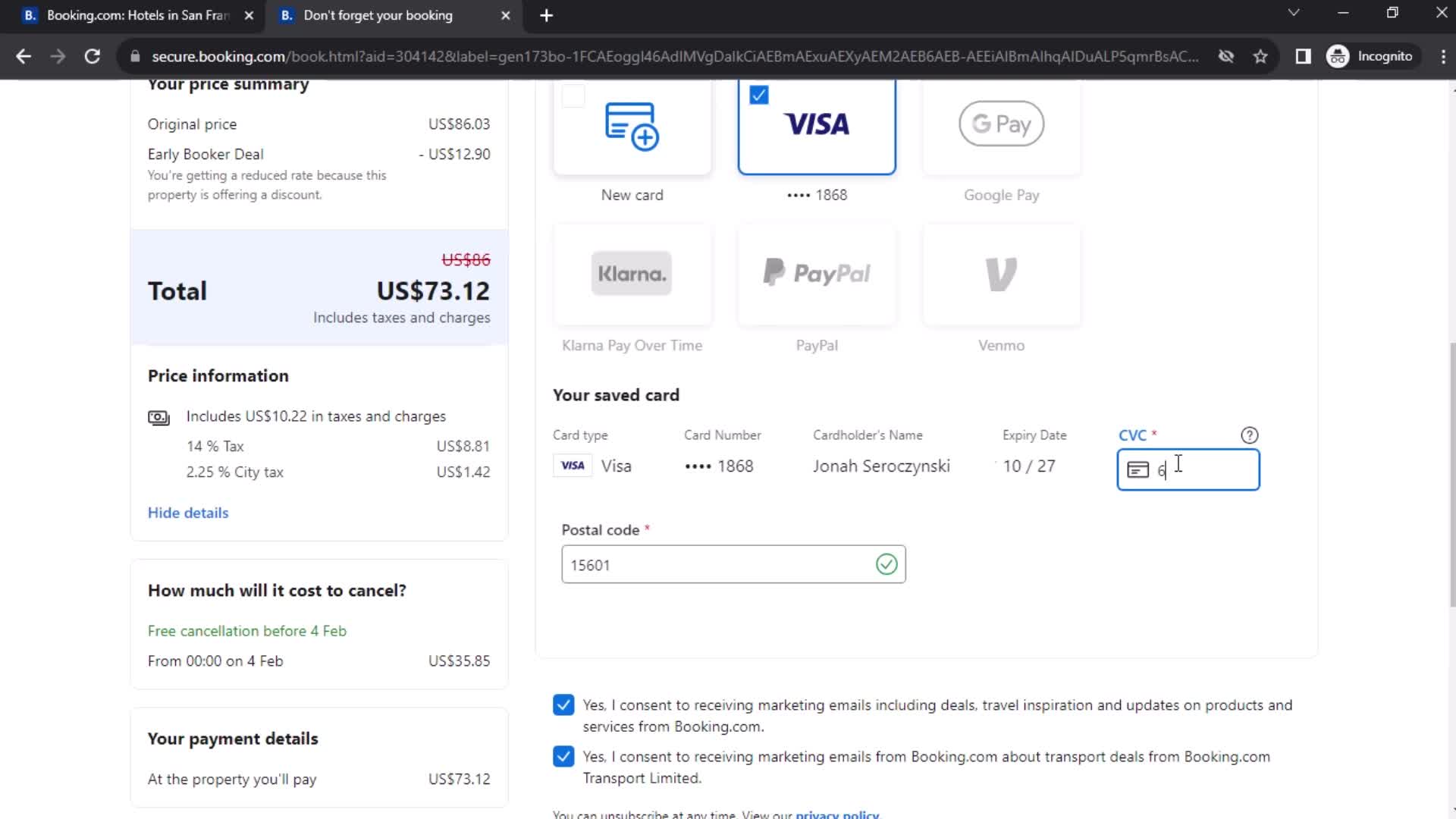Open the tab search dropdown arrow
The image size is (1456, 819).
click(x=1294, y=13)
